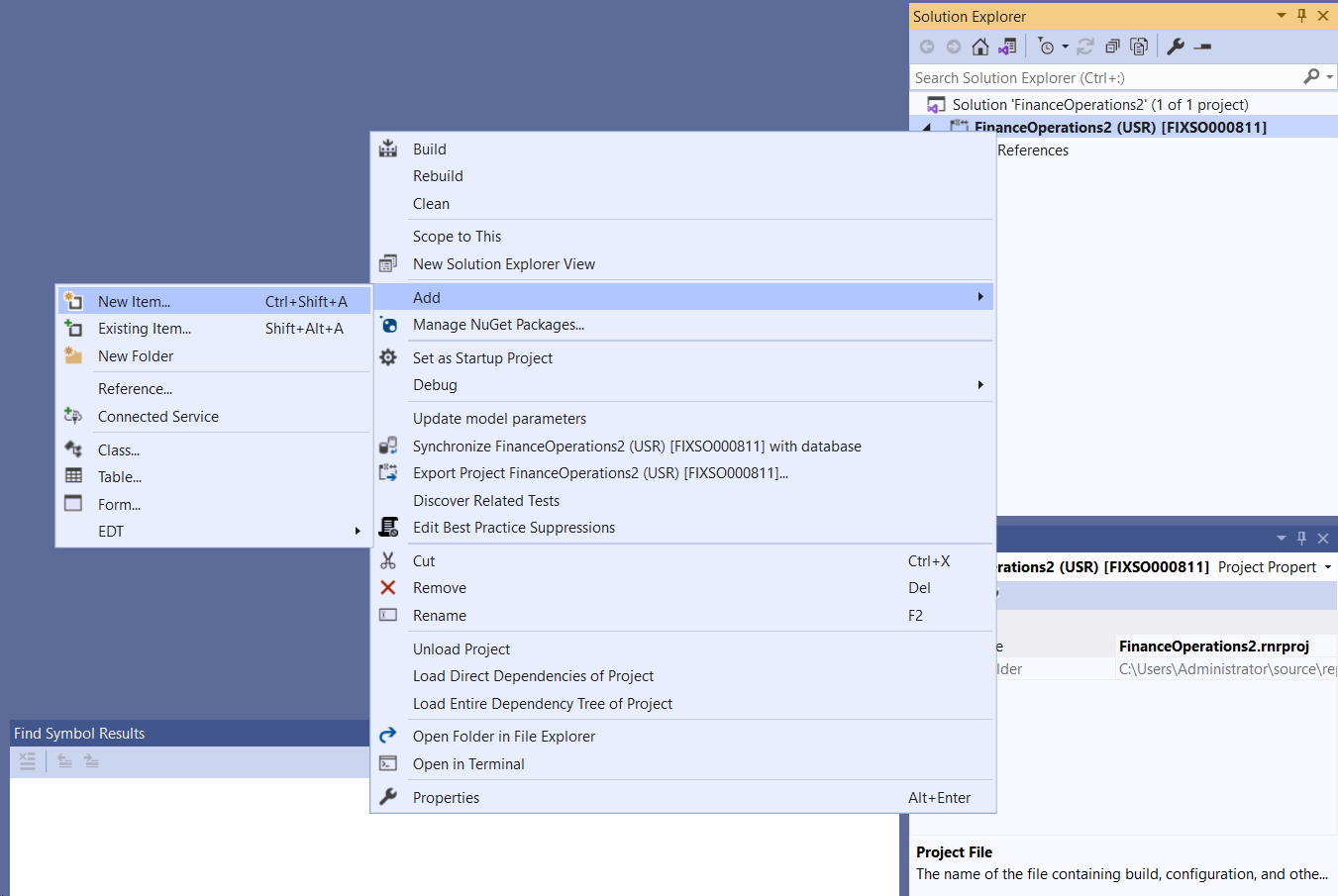Expand the Add submenu arrow

pos(980,297)
